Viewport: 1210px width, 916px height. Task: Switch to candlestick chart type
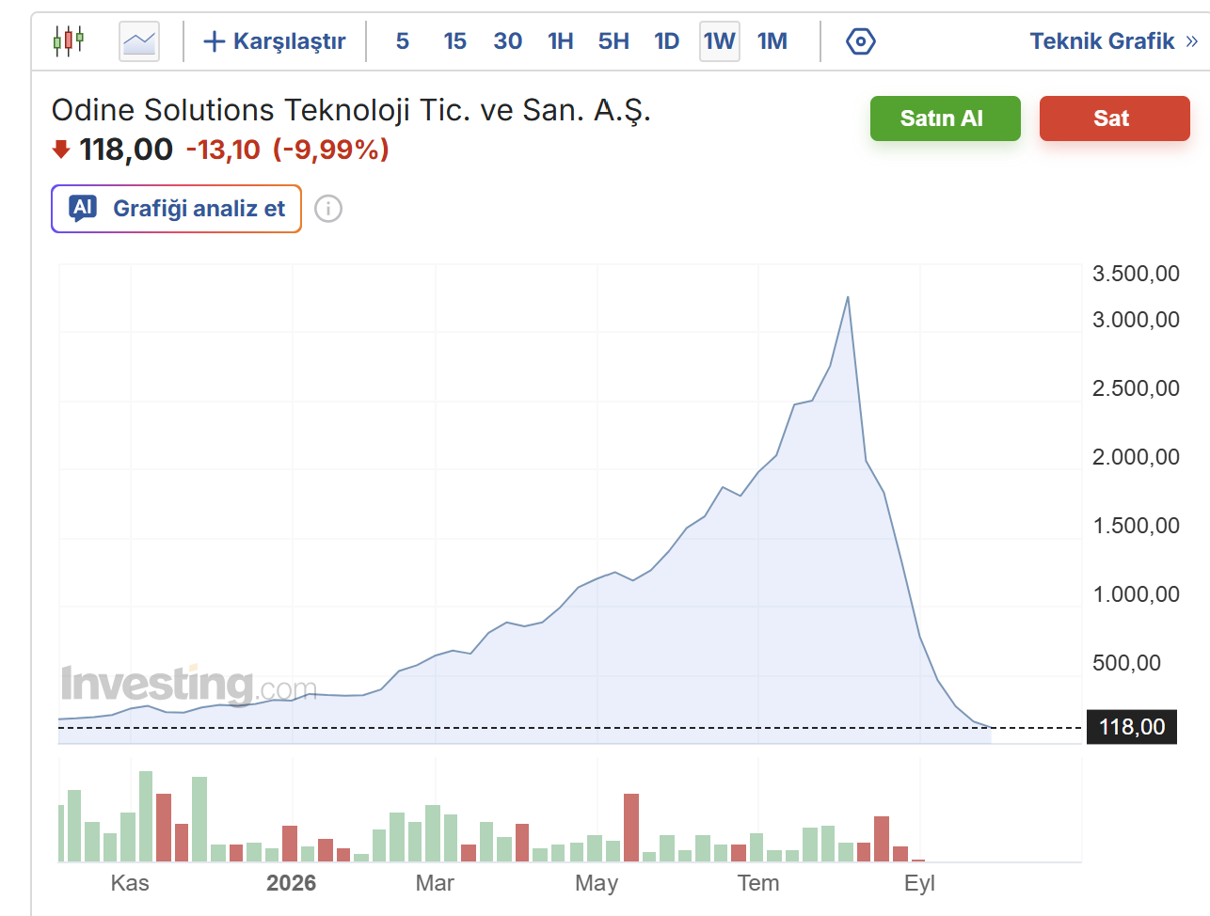click(x=69, y=41)
